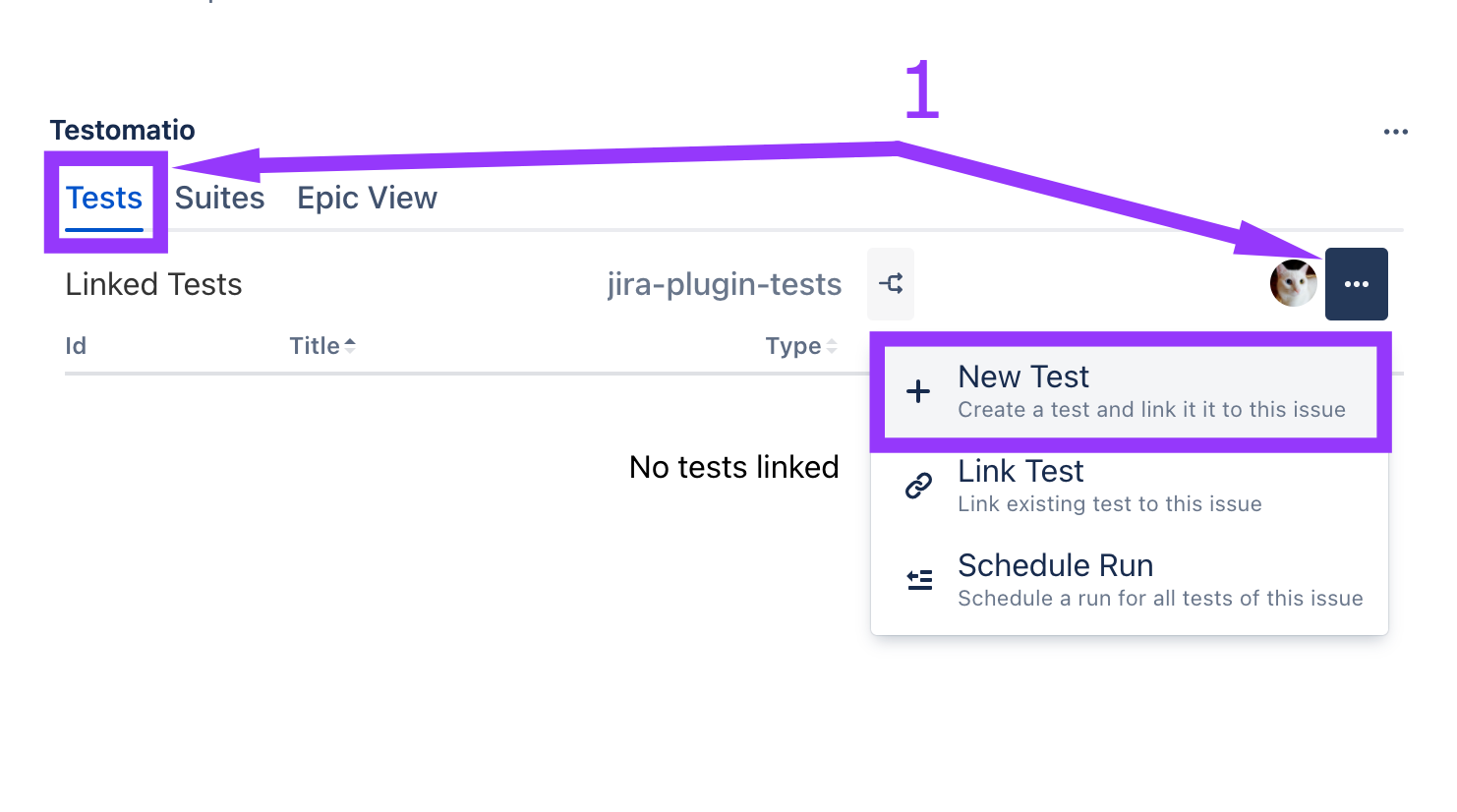
Task: Open the Epic View tab
Action: pyautogui.click(x=367, y=199)
